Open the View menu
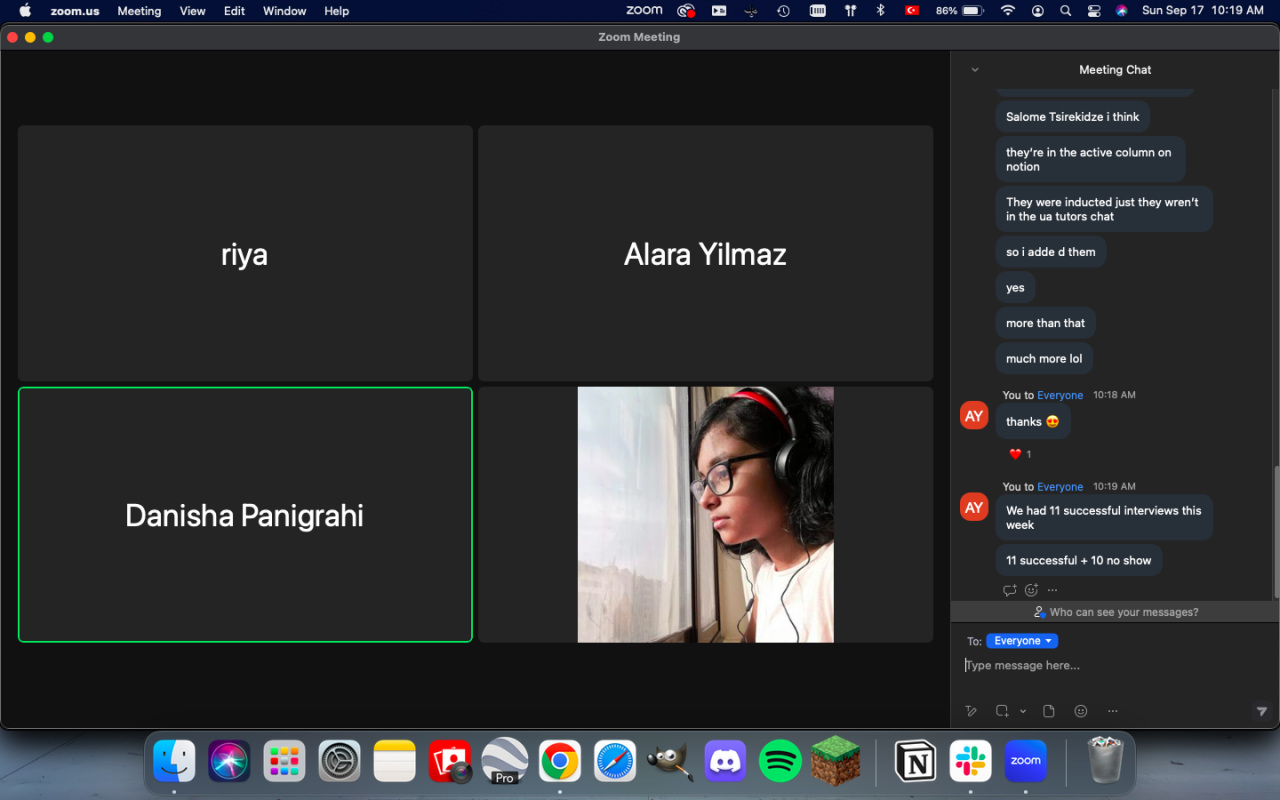The height and width of the screenshot is (800, 1280). pyautogui.click(x=192, y=11)
